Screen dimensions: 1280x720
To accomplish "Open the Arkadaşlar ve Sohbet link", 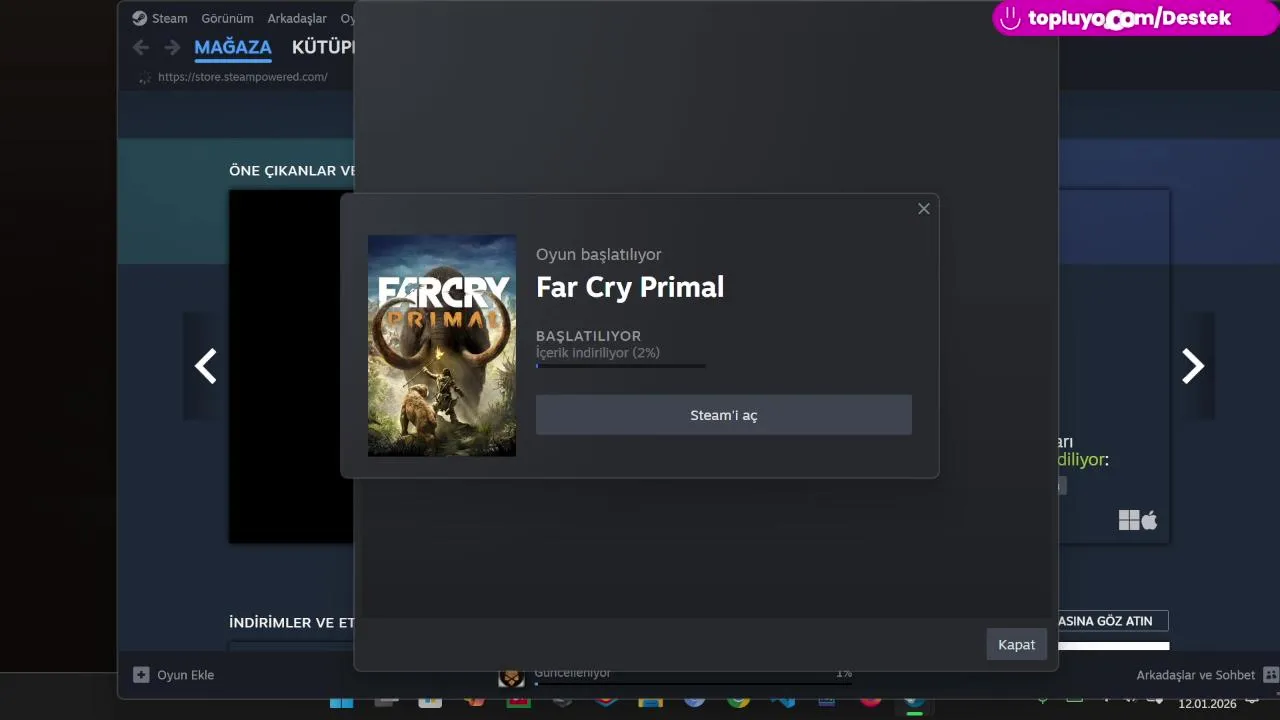I will point(1195,675).
